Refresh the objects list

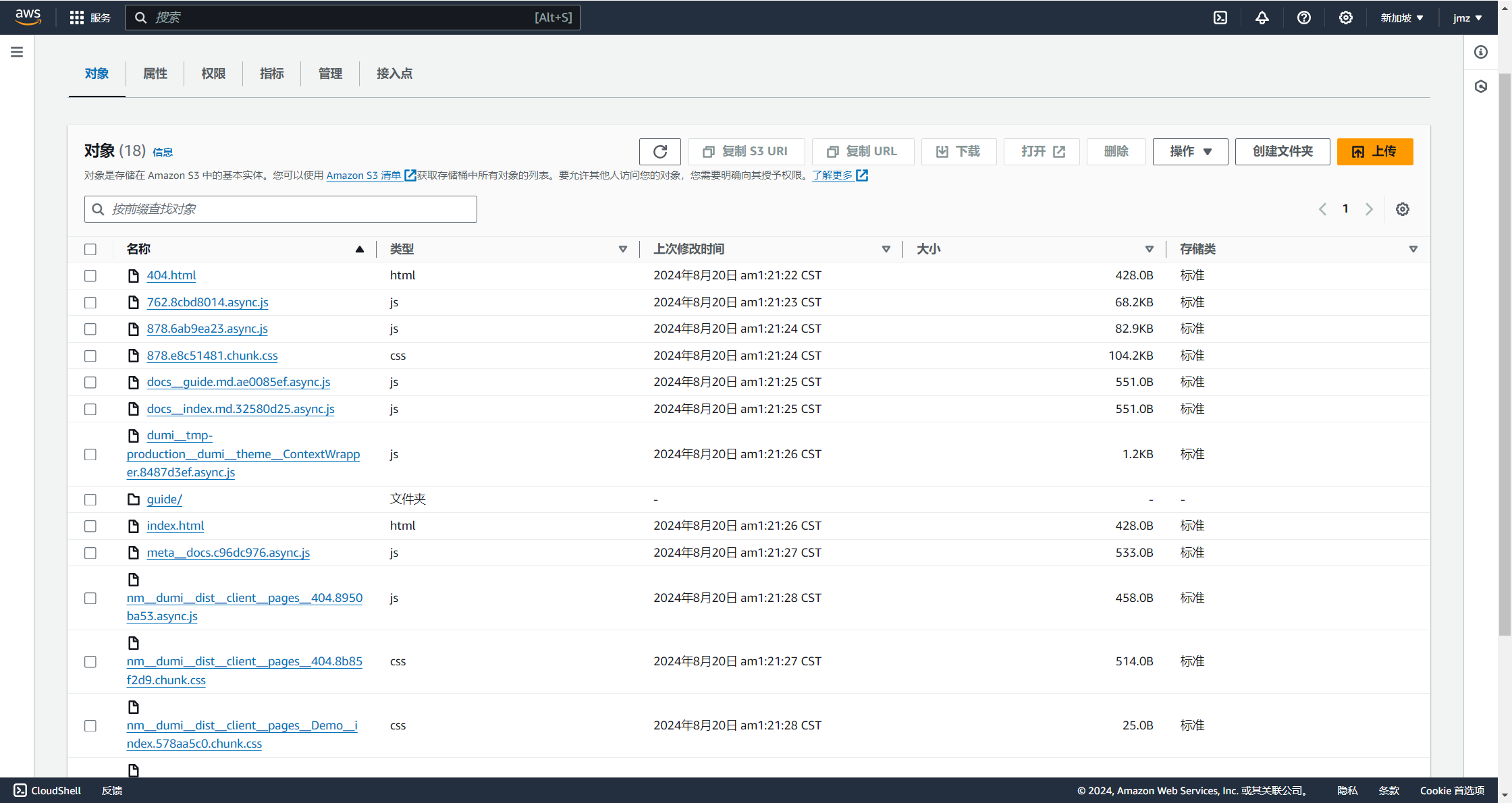tap(660, 152)
